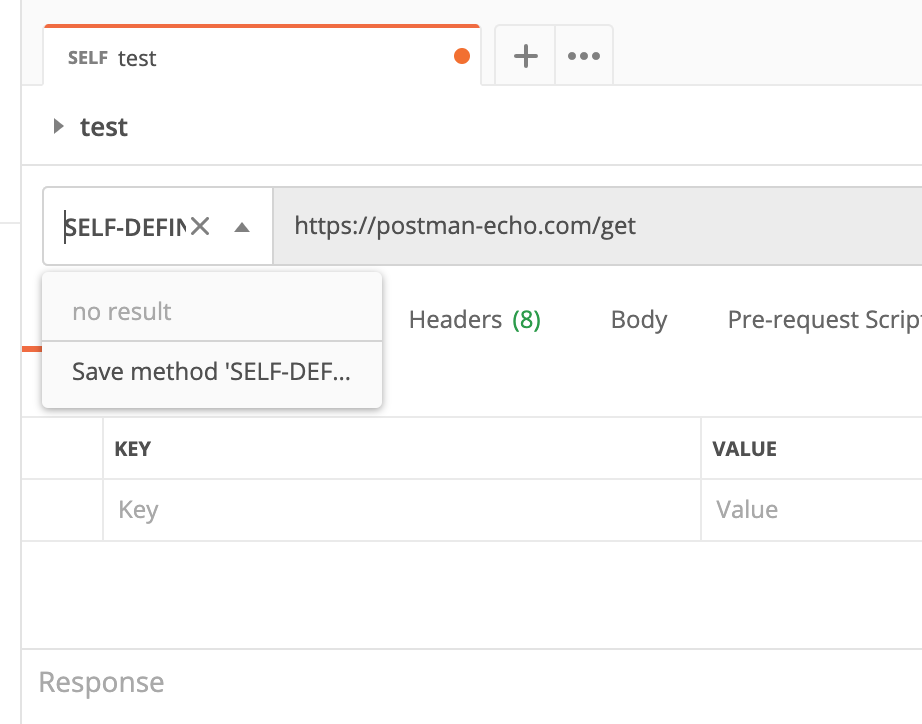Open the Body tab
This screenshot has height=724, width=922.
pyautogui.click(x=639, y=319)
